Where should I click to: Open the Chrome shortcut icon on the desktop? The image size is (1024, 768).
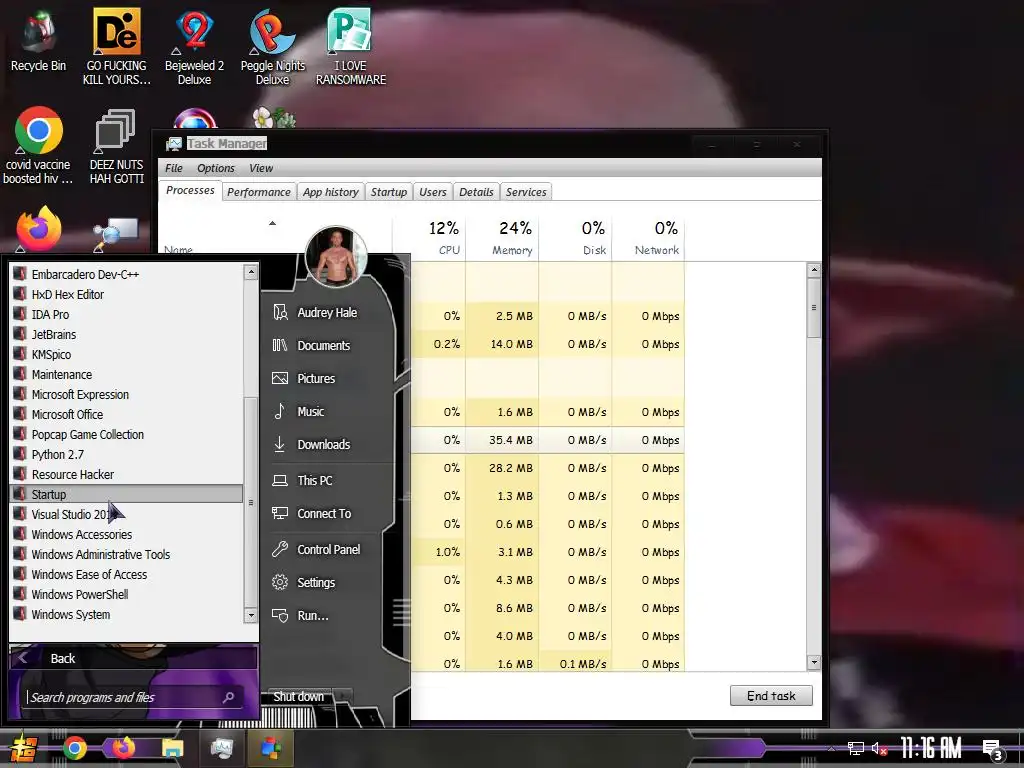pyautogui.click(x=38, y=145)
